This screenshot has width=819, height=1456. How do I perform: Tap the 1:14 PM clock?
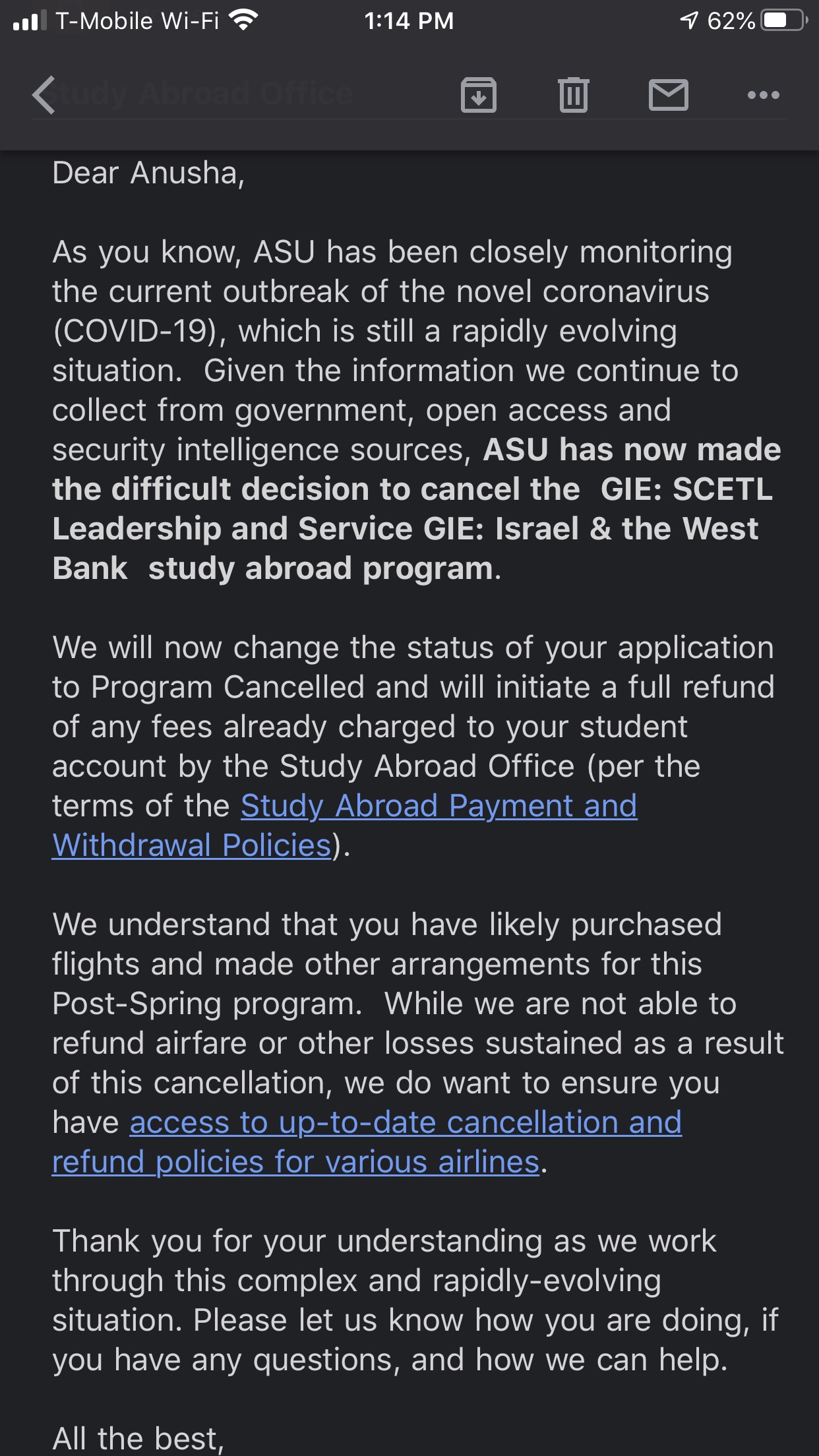pos(409,21)
